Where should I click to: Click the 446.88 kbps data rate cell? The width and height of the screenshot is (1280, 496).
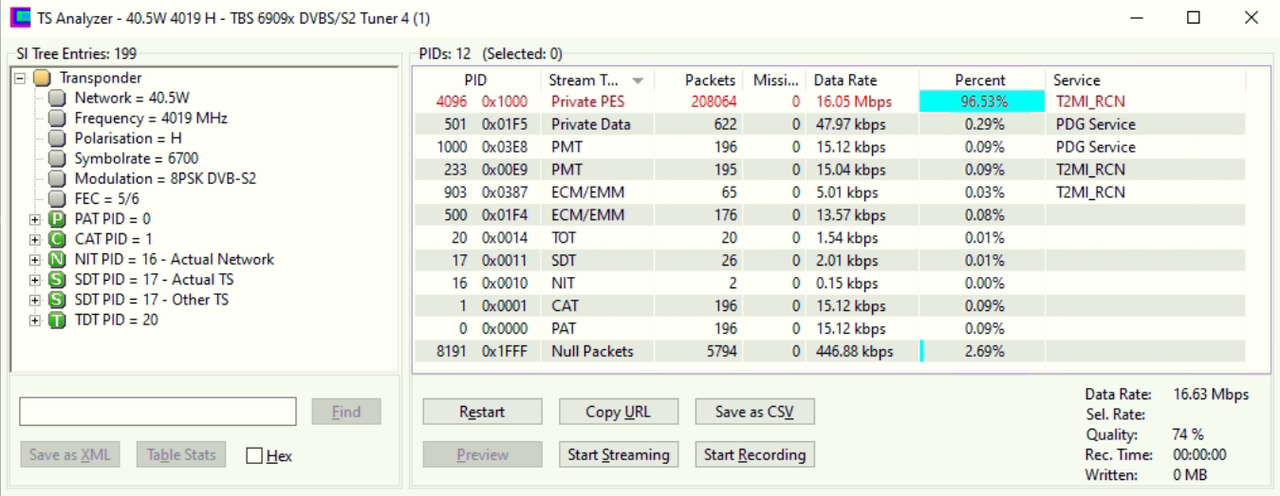[x=854, y=351]
